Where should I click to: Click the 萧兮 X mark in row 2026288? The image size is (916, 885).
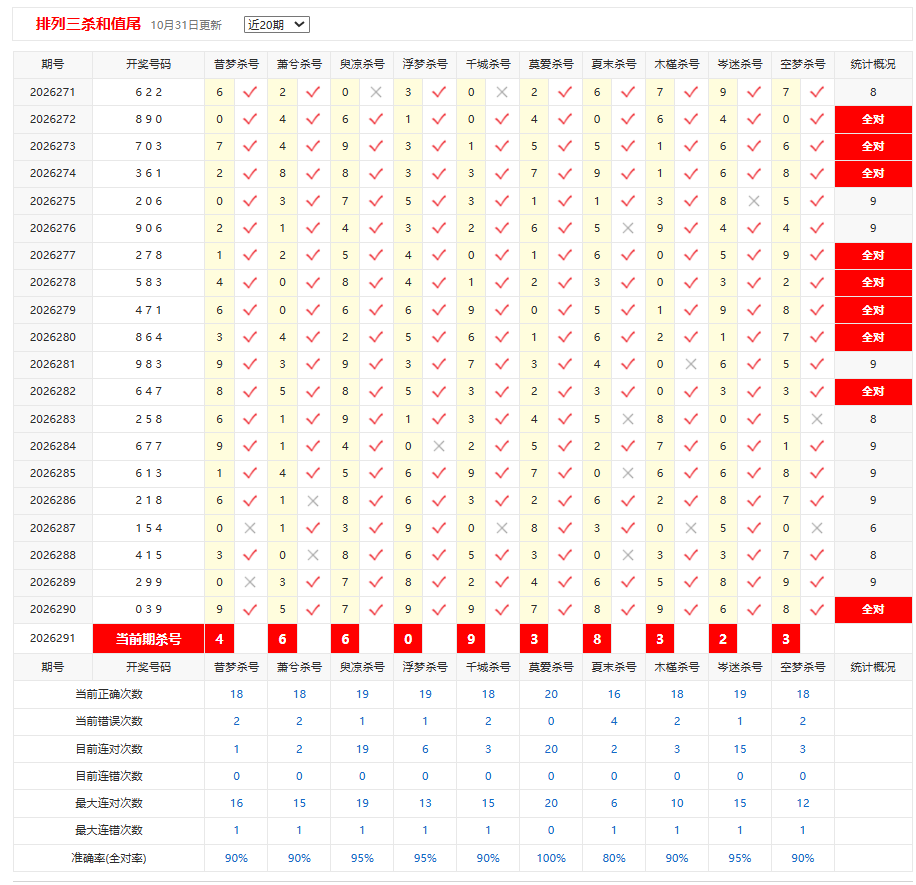[x=313, y=555]
